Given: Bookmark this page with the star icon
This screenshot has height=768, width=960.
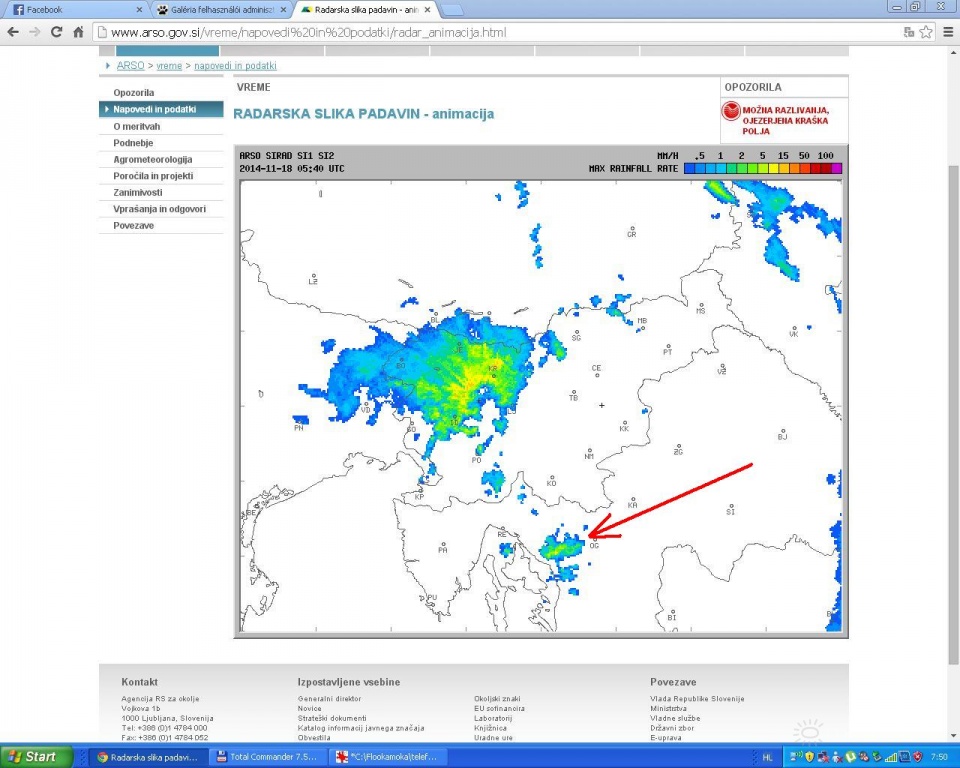Looking at the screenshot, I should tap(926, 32).
